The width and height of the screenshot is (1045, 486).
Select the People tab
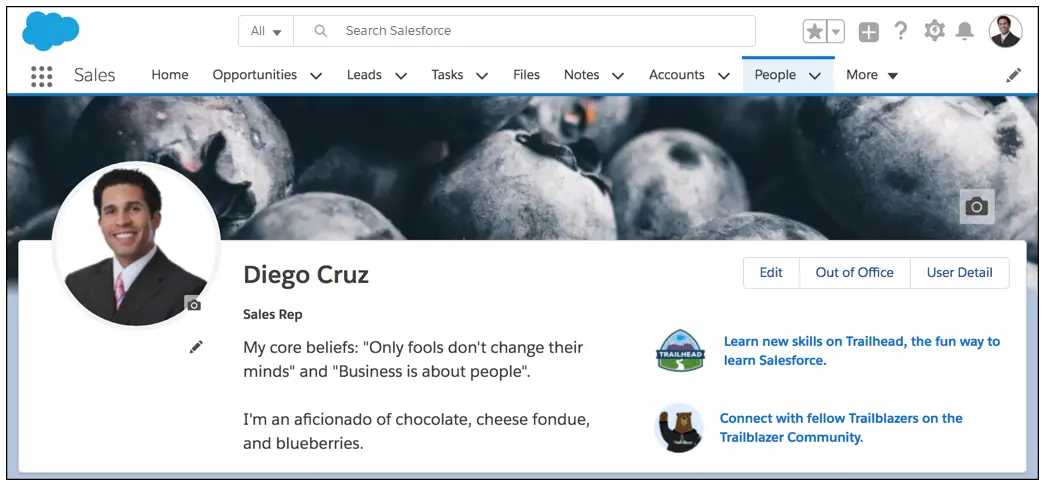point(775,75)
